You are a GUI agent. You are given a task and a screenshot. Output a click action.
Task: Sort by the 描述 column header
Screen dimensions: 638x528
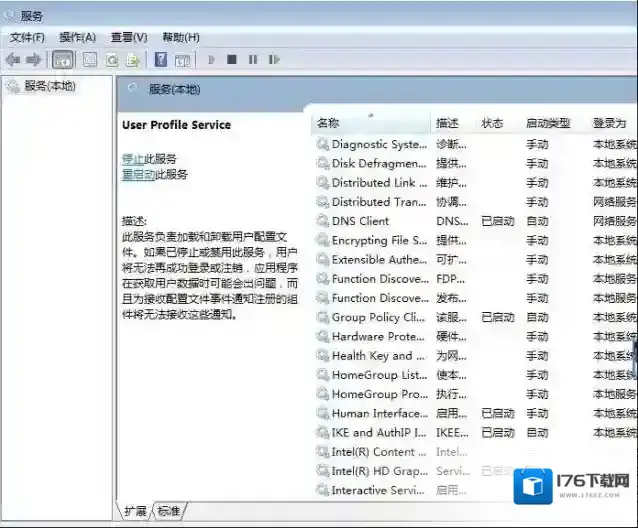click(x=447, y=123)
